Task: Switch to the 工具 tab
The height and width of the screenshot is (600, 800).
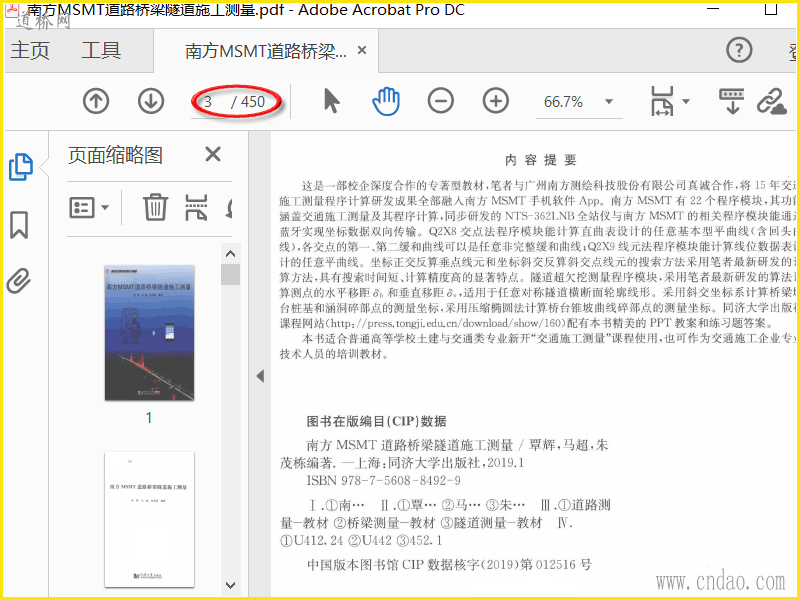Action: [101, 50]
